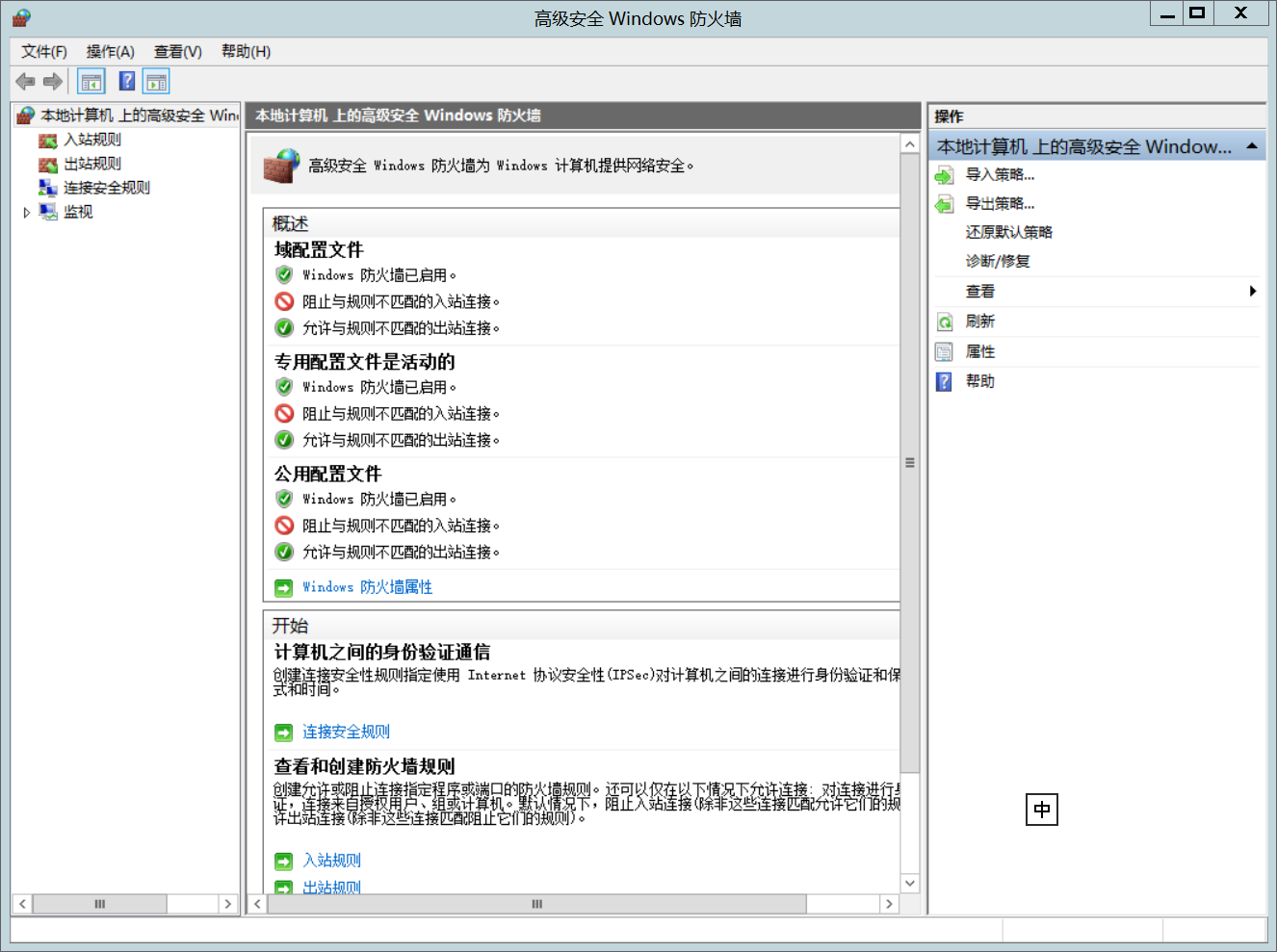Click horizontal scrollbar thumb in tree pane
Image resolution: width=1277 pixels, height=952 pixels.
pyautogui.click(x=99, y=904)
